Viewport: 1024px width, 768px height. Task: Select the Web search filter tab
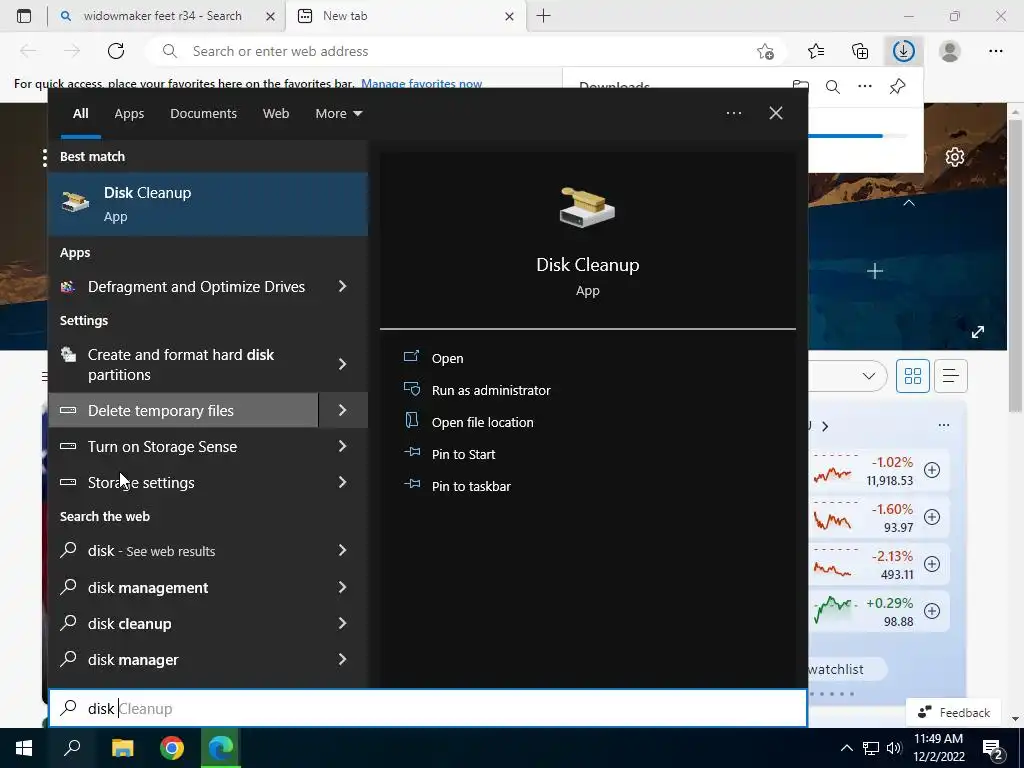coord(276,114)
